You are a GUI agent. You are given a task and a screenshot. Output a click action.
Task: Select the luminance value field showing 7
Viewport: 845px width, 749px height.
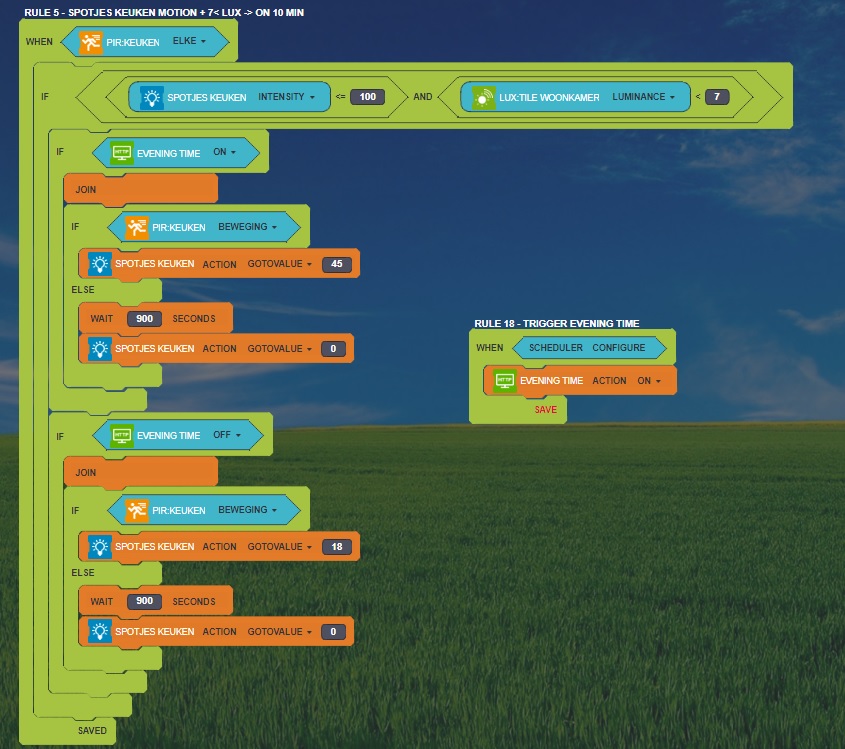717,97
